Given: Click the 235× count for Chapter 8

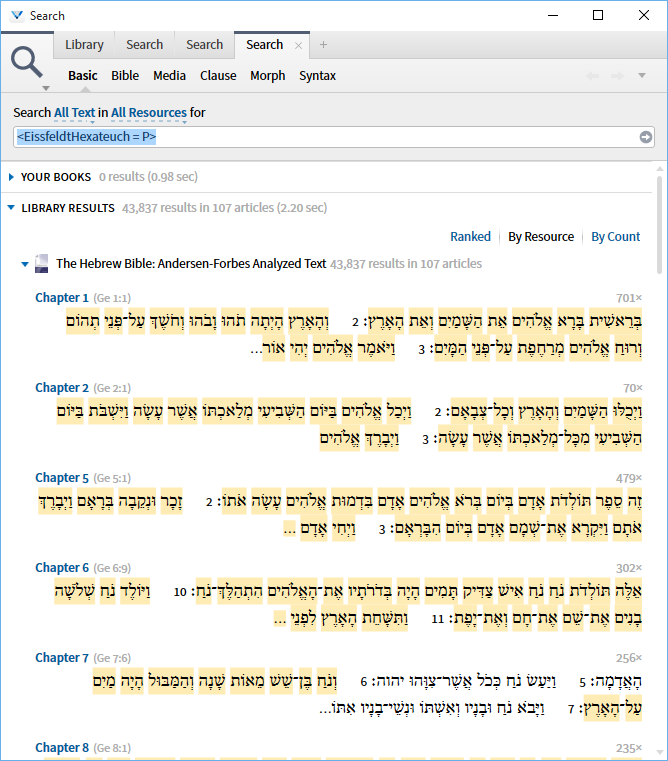Looking at the screenshot, I should (629, 748).
